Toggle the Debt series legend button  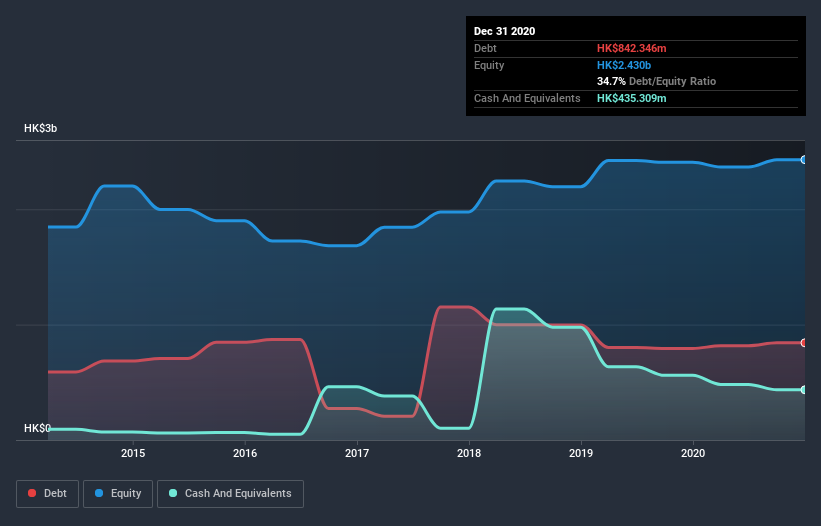click(47, 494)
